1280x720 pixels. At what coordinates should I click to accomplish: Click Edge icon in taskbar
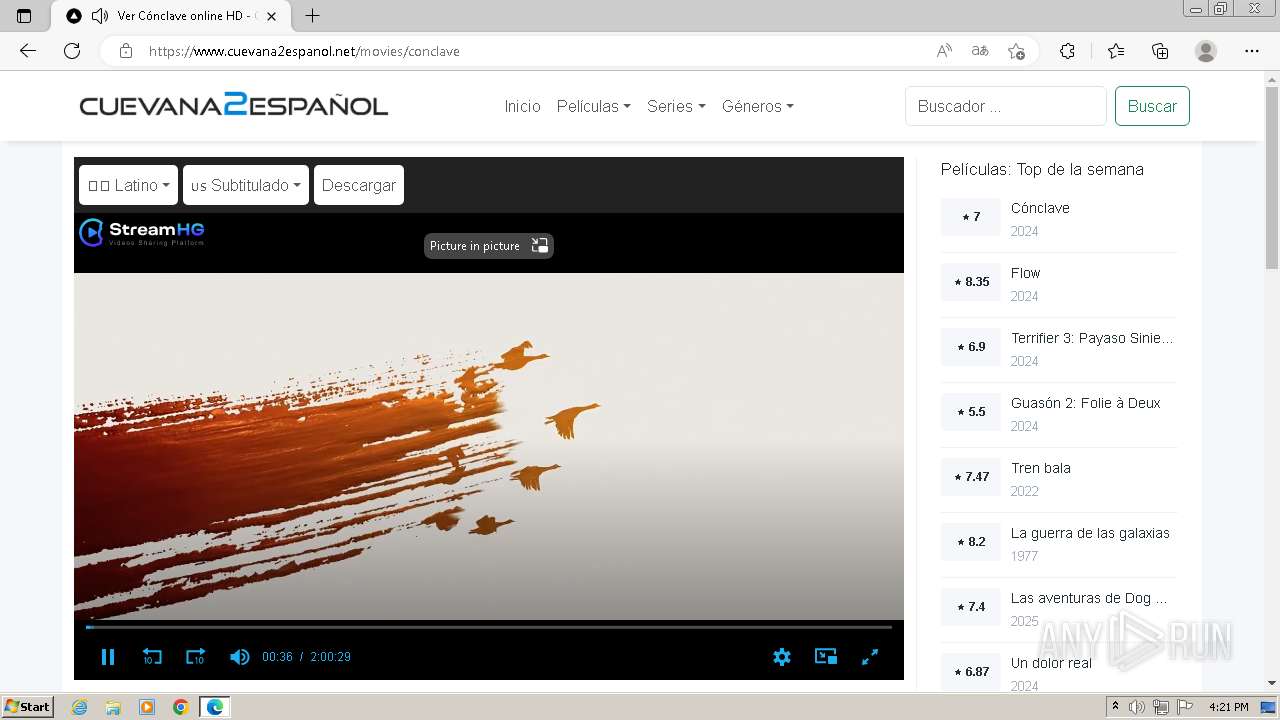tap(215, 707)
